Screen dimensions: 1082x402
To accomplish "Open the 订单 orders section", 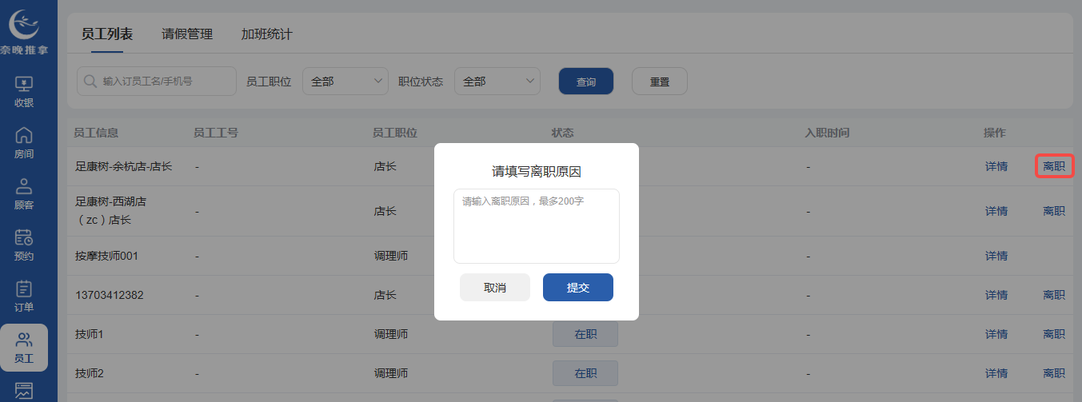I will coord(24,297).
